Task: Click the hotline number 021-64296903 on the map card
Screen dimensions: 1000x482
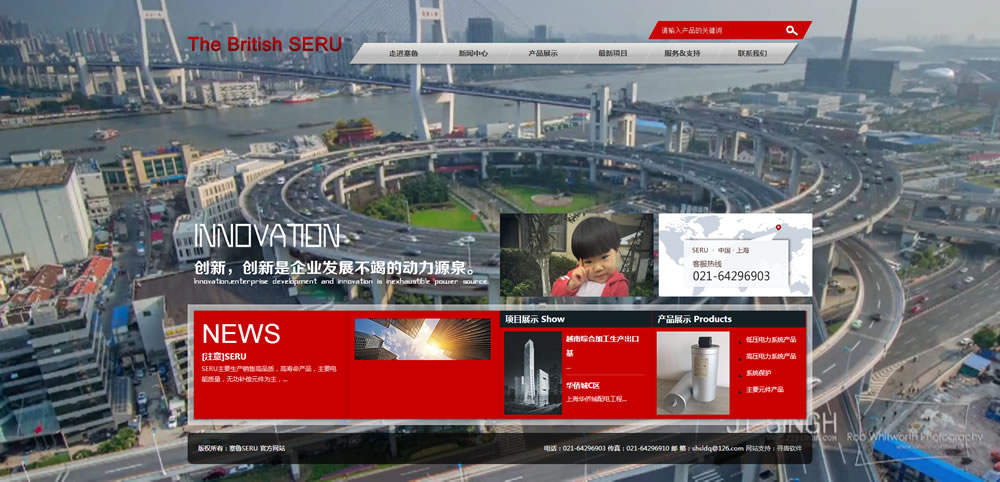Action: point(731,276)
